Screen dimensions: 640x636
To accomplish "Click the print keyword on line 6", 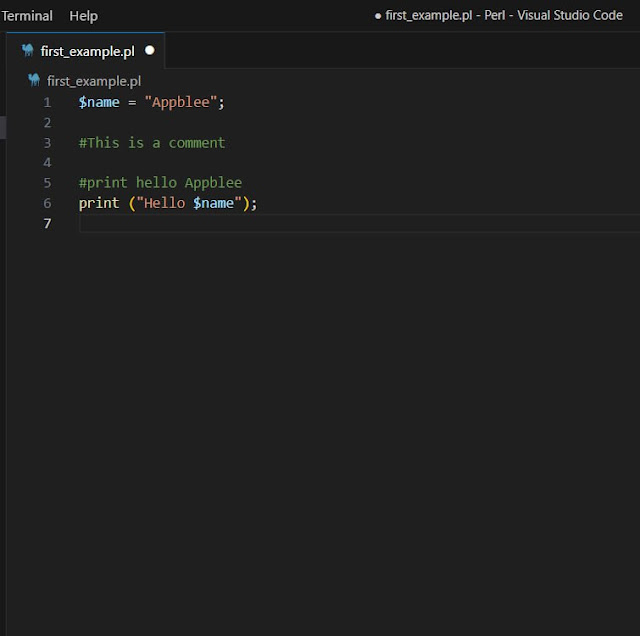I will (x=99, y=203).
